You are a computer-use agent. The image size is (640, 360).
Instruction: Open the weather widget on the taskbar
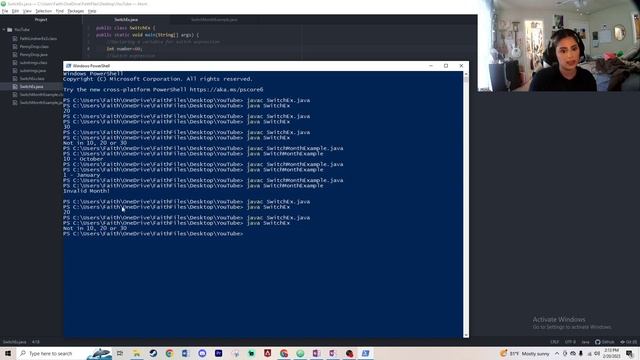(524, 353)
